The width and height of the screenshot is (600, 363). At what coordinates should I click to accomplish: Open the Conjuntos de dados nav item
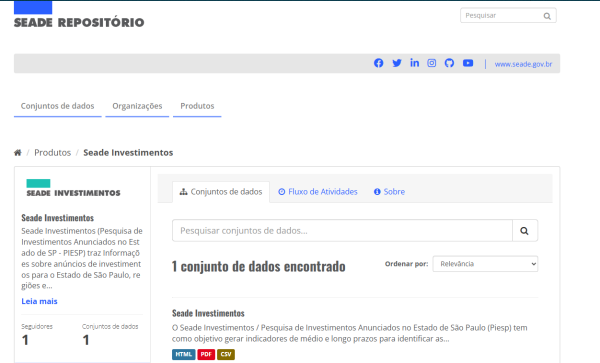(x=57, y=106)
